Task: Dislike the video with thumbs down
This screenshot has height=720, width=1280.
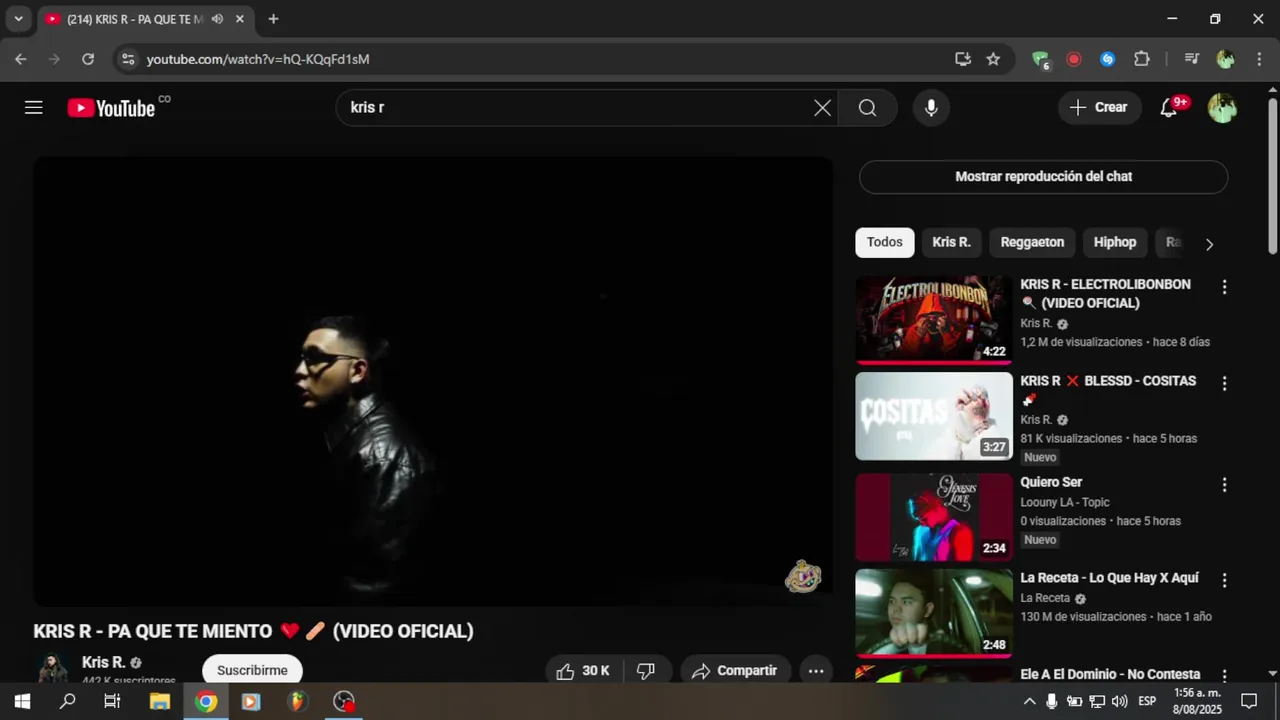Action: point(646,671)
